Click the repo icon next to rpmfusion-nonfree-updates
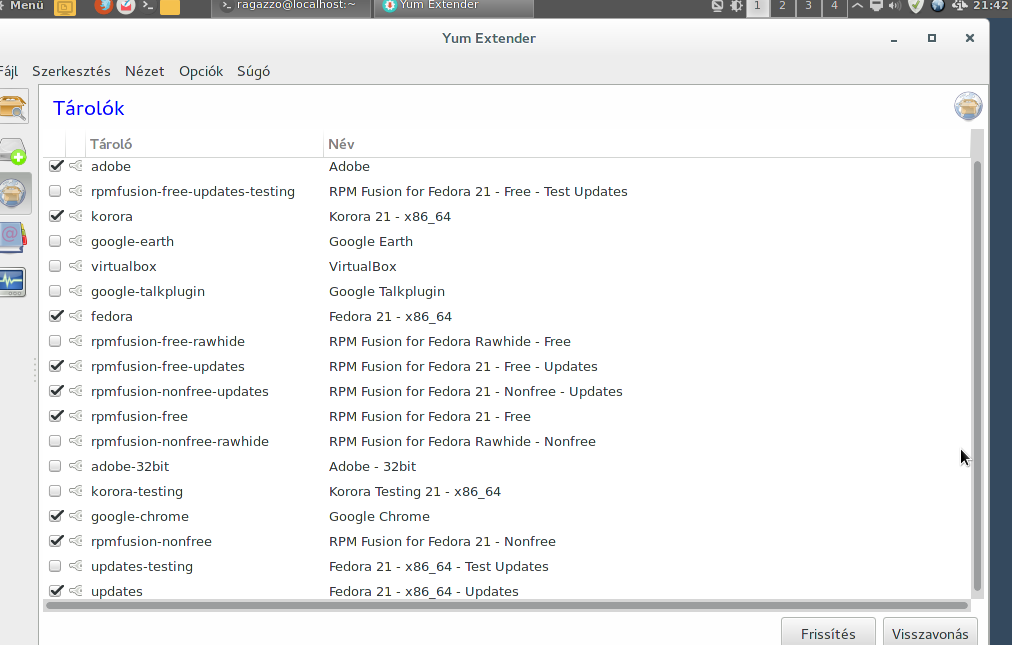Screen dimensions: 1012x645 point(76,391)
